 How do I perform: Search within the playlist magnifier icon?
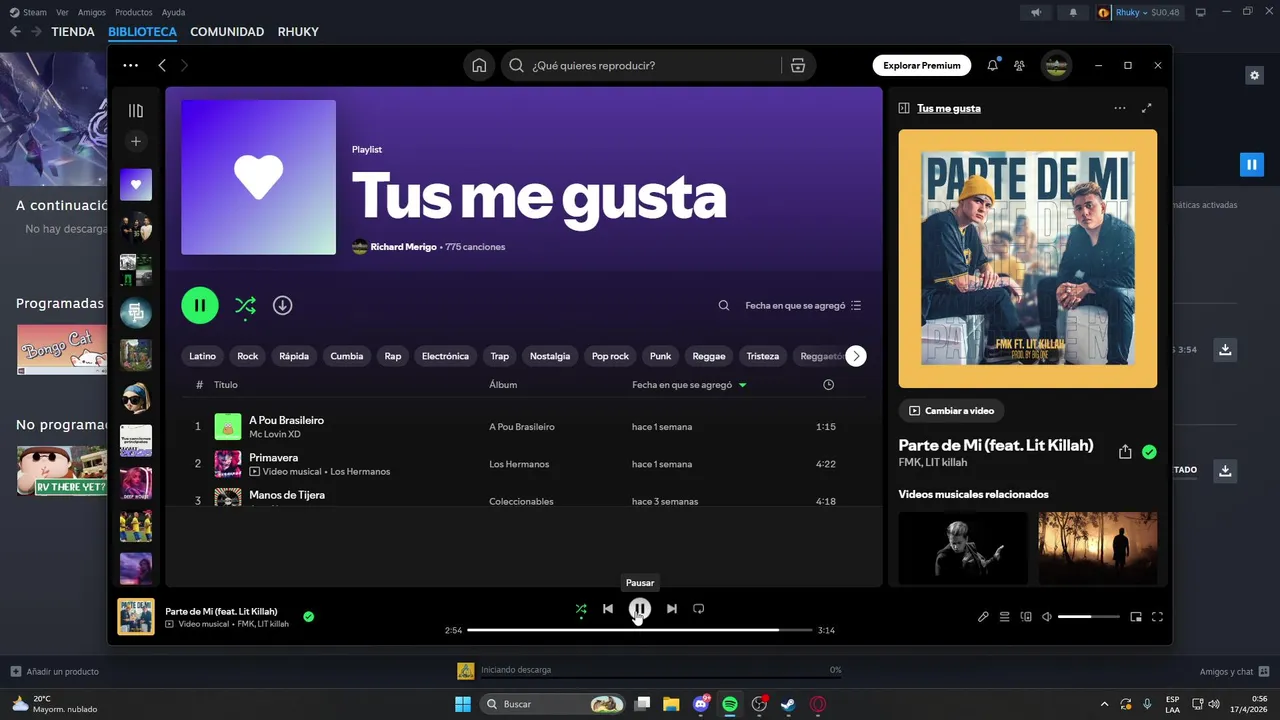point(724,306)
